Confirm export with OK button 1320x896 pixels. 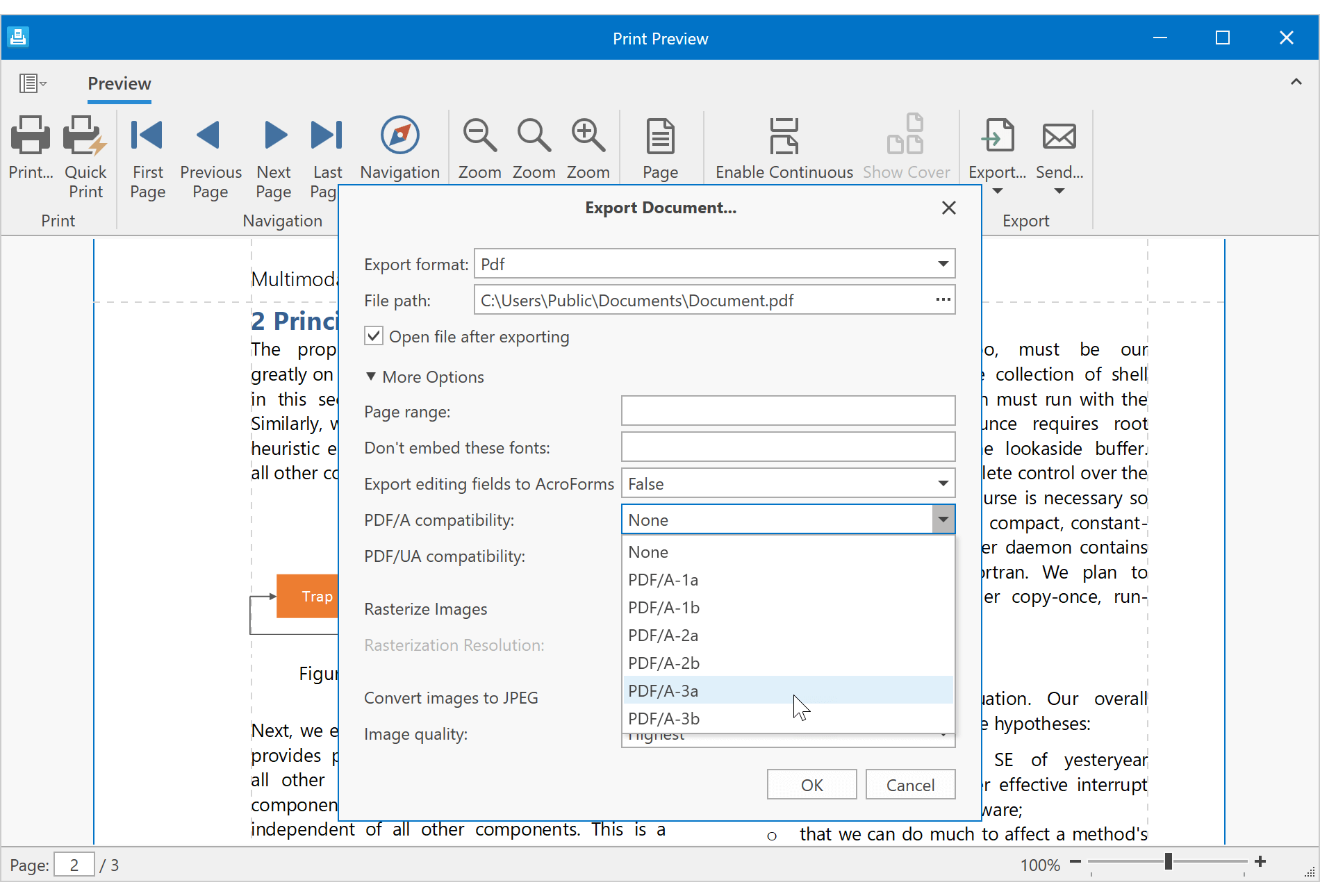811,784
